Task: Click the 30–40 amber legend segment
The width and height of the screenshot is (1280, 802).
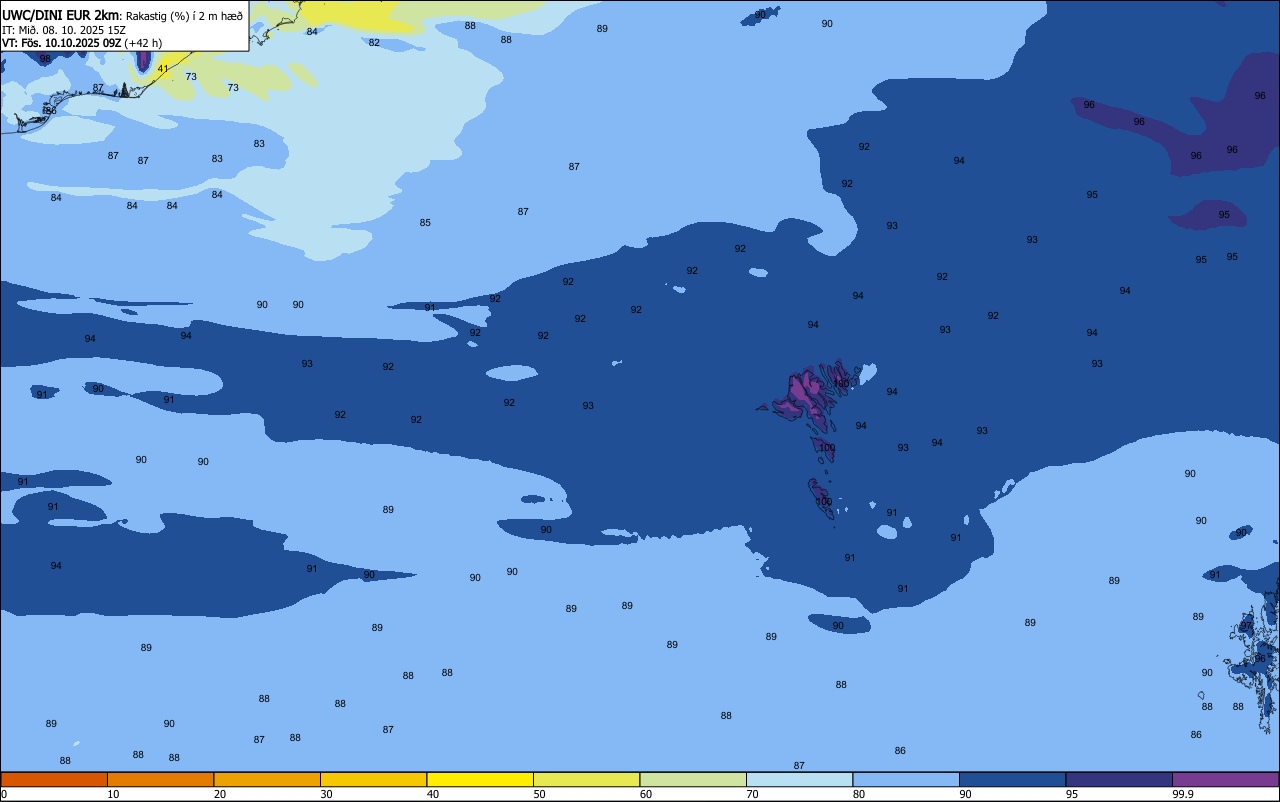Action: (373, 779)
